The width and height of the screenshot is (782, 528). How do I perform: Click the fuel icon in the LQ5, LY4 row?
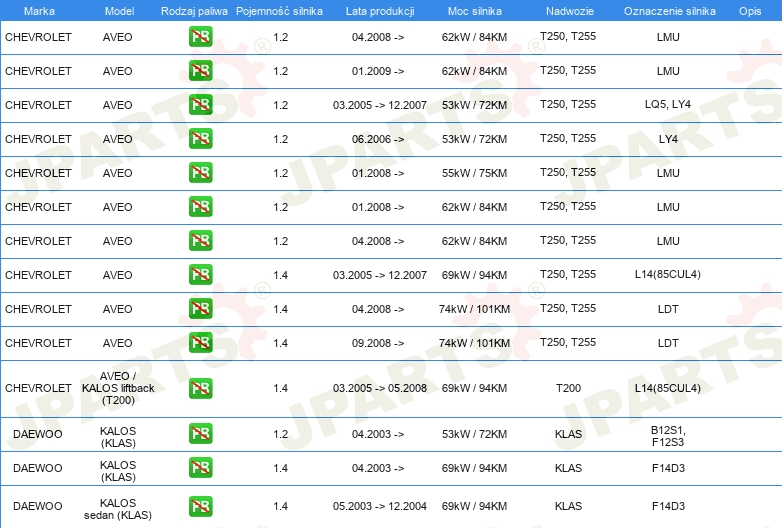(x=200, y=104)
